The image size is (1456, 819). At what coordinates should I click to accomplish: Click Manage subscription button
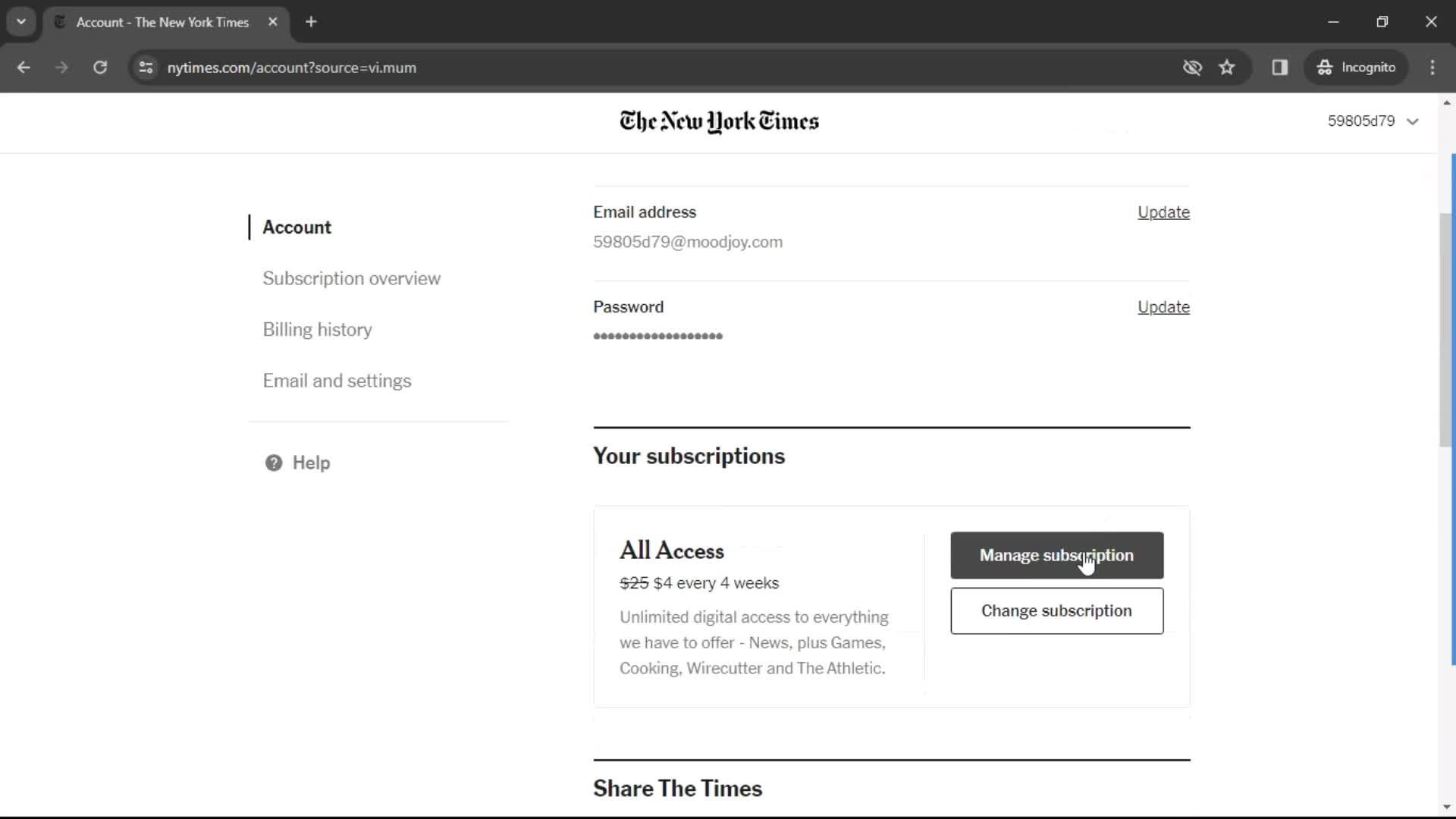point(1057,555)
